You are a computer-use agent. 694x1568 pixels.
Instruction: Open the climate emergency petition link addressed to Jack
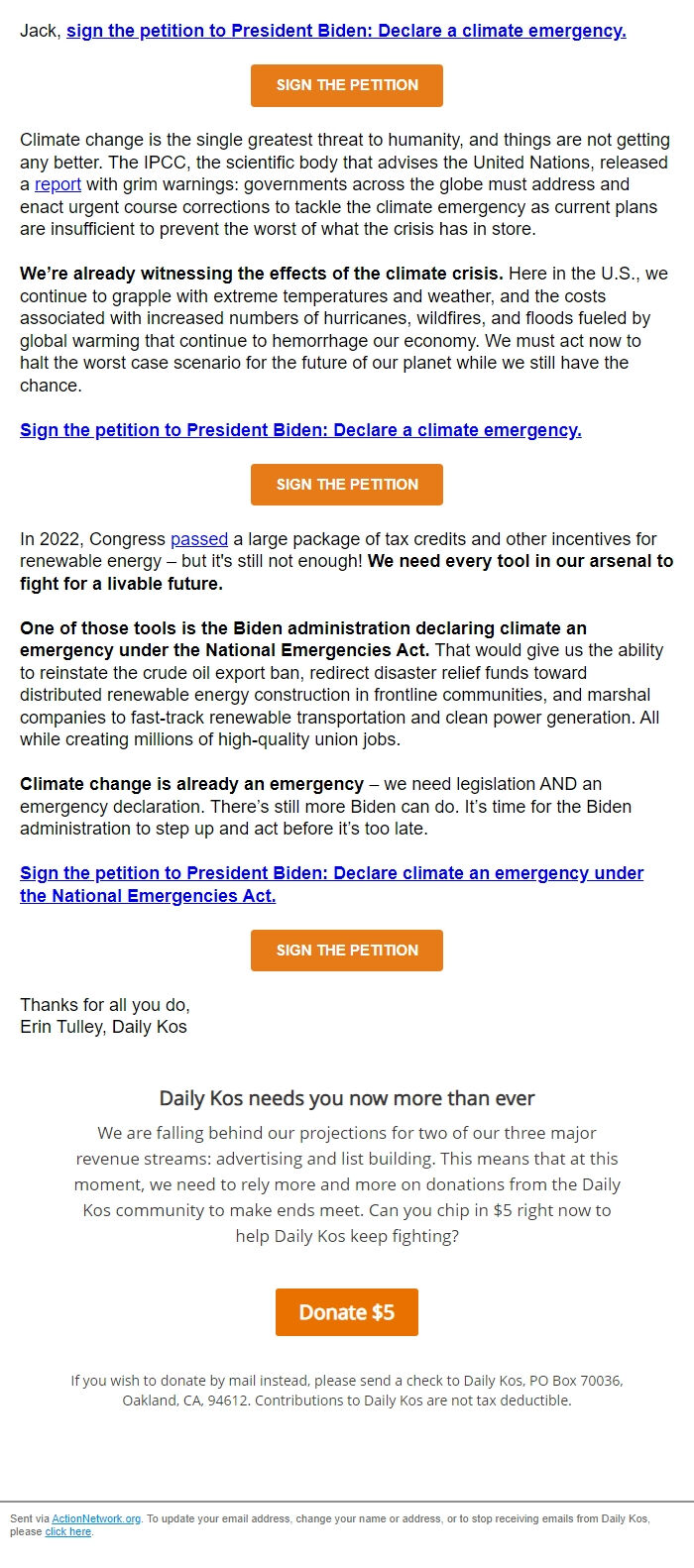(x=345, y=30)
